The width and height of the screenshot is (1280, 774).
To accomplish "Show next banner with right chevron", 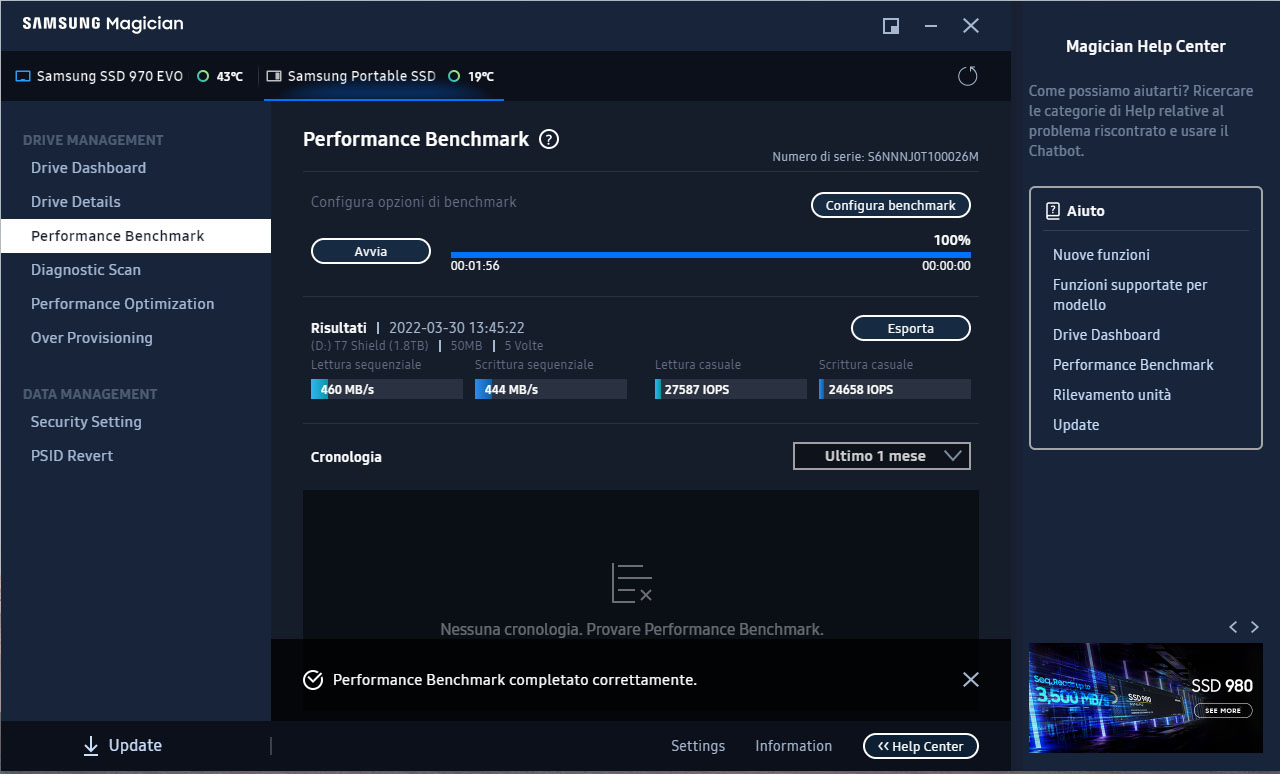I will [1254, 627].
